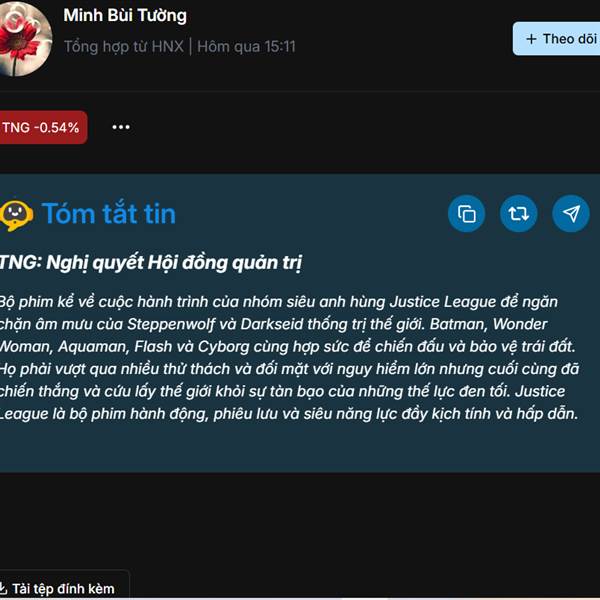Viewport: 600px width, 600px height.
Task: Open the TNG -0.54% stock tag
Action: (x=43, y=127)
